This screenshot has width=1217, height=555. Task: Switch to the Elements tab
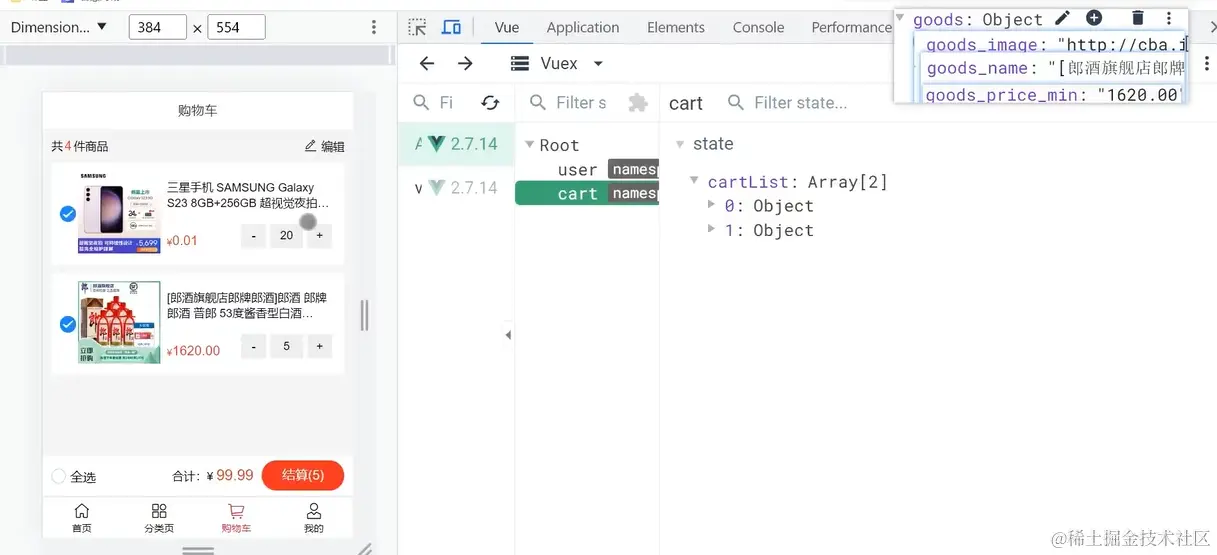click(x=676, y=27)
